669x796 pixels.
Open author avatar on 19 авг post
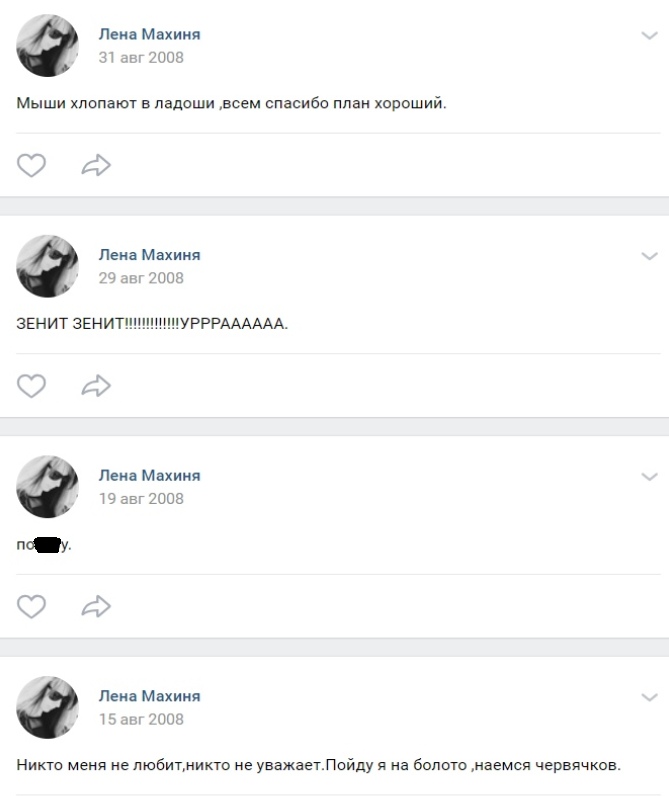pos(48,487)
